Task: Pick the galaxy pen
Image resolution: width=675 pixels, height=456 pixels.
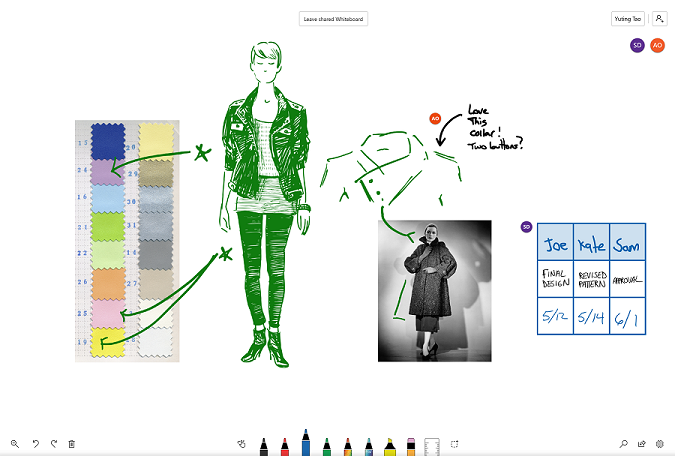Action: 368,445
